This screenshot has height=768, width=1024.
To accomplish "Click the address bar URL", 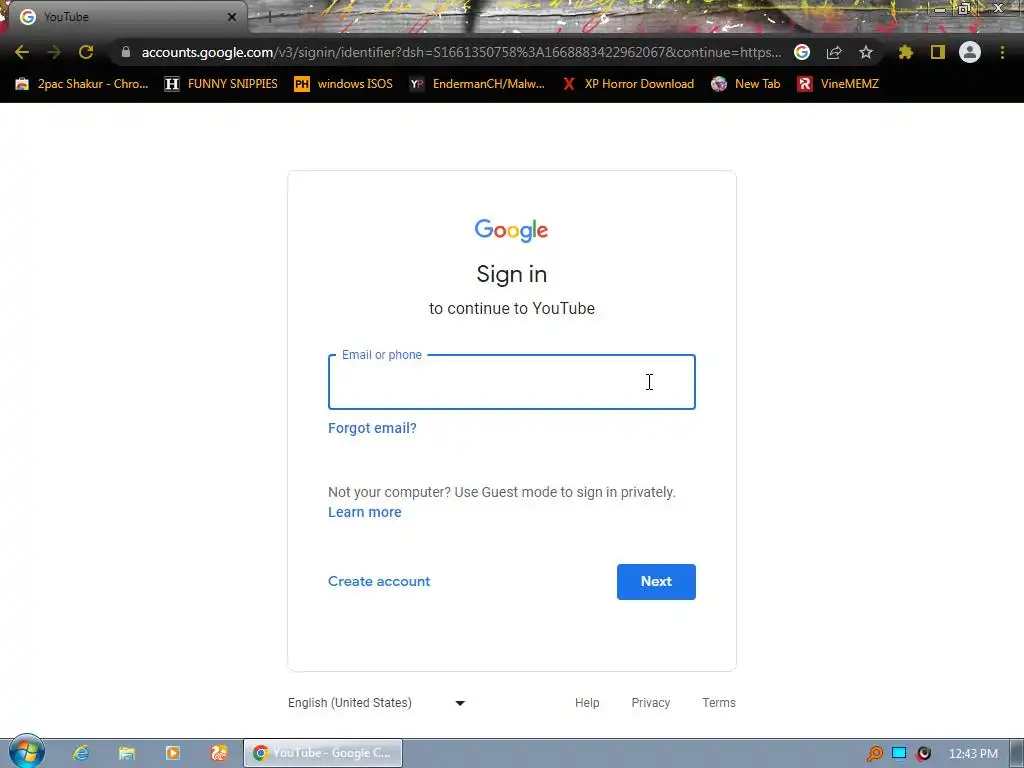I will click(x=461, y=52).
